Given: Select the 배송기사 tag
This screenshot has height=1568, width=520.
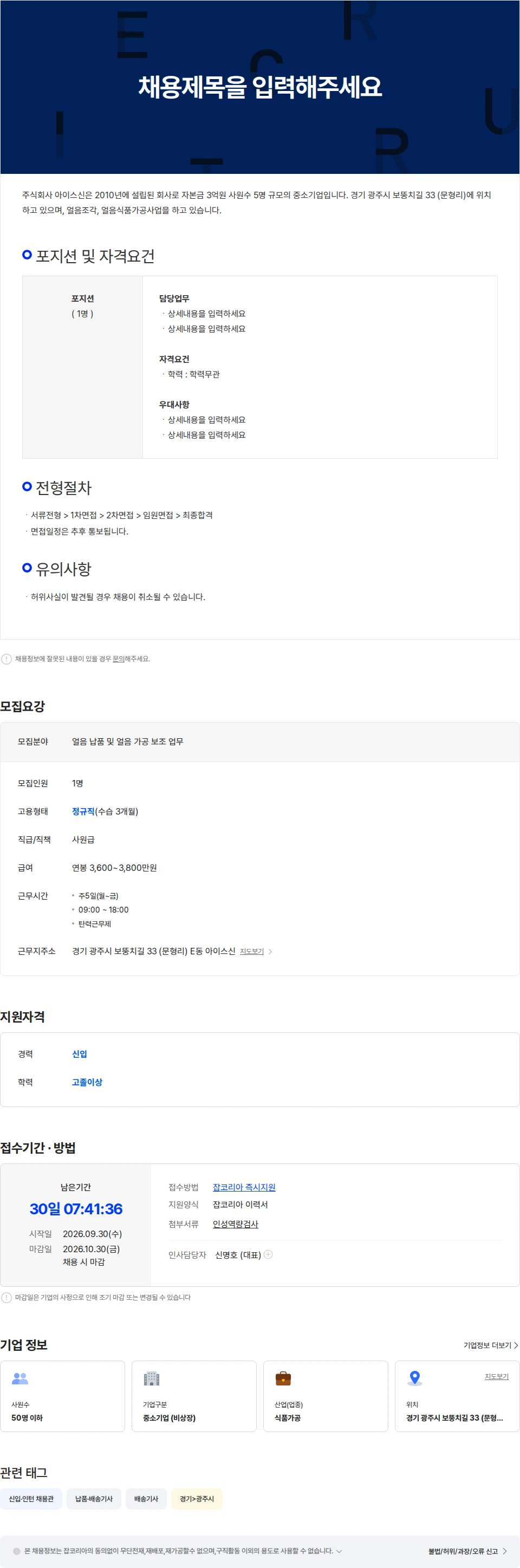Looking at the screenshot, I should [x=146, y=1499].
